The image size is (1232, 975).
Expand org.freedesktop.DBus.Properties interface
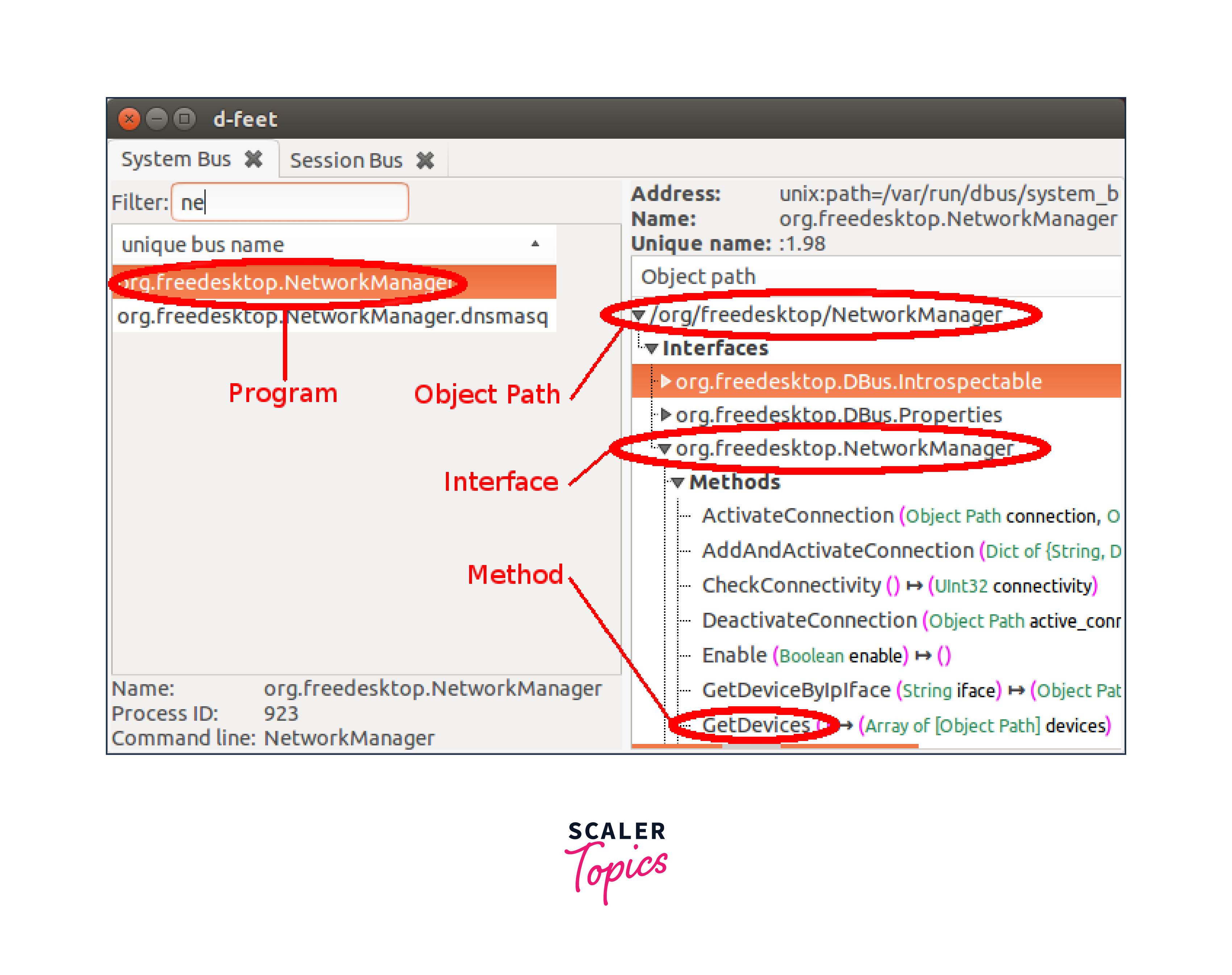click(x=665, y=415)
